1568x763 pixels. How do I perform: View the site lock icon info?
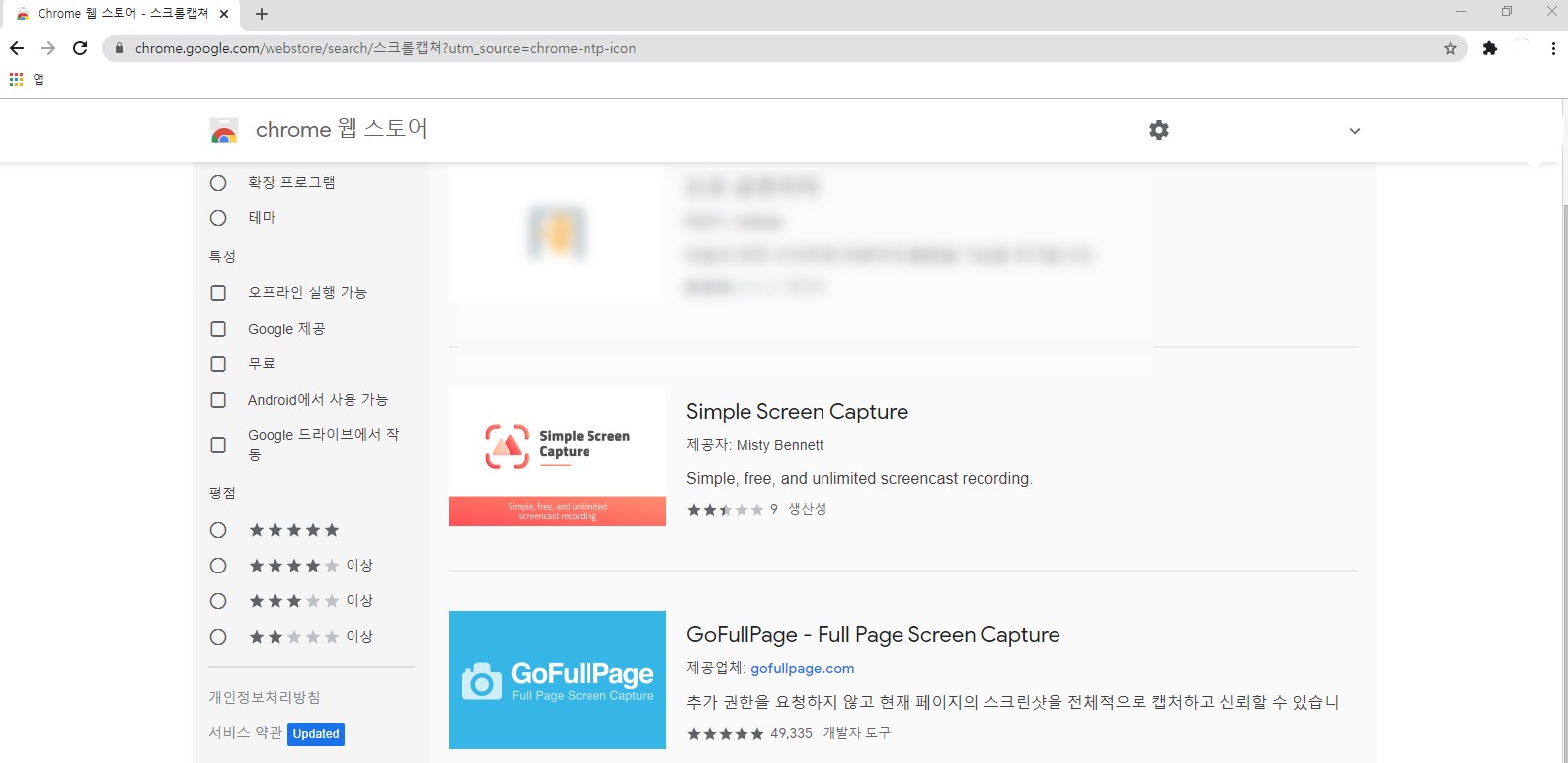point(119,48)
